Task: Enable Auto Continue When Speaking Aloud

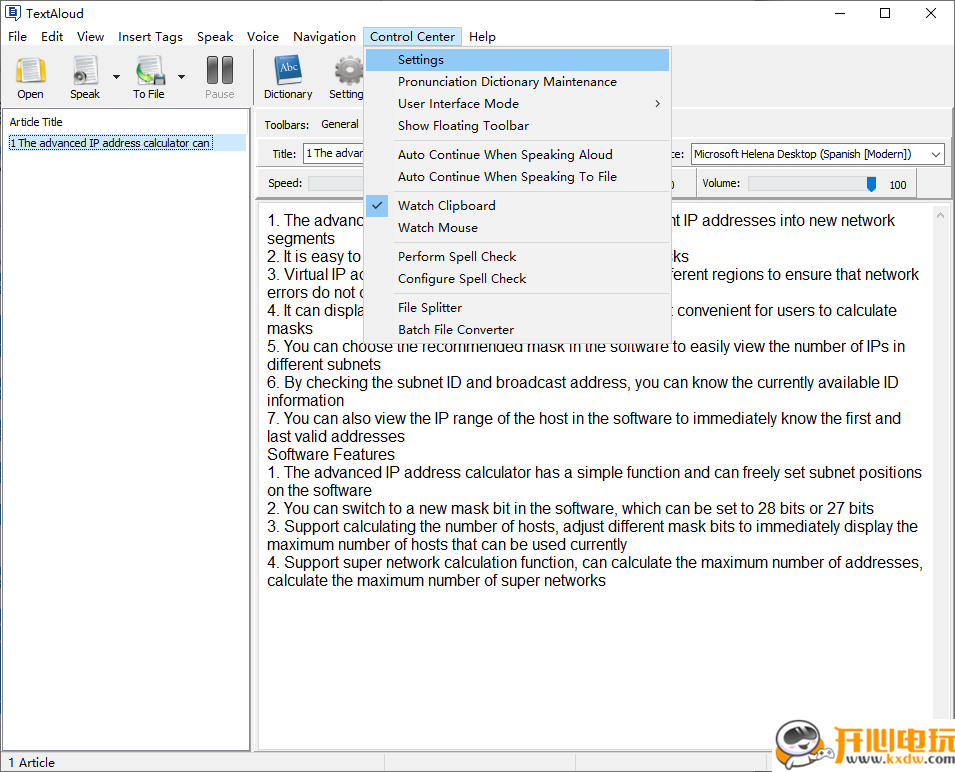Action: point(504,155)
